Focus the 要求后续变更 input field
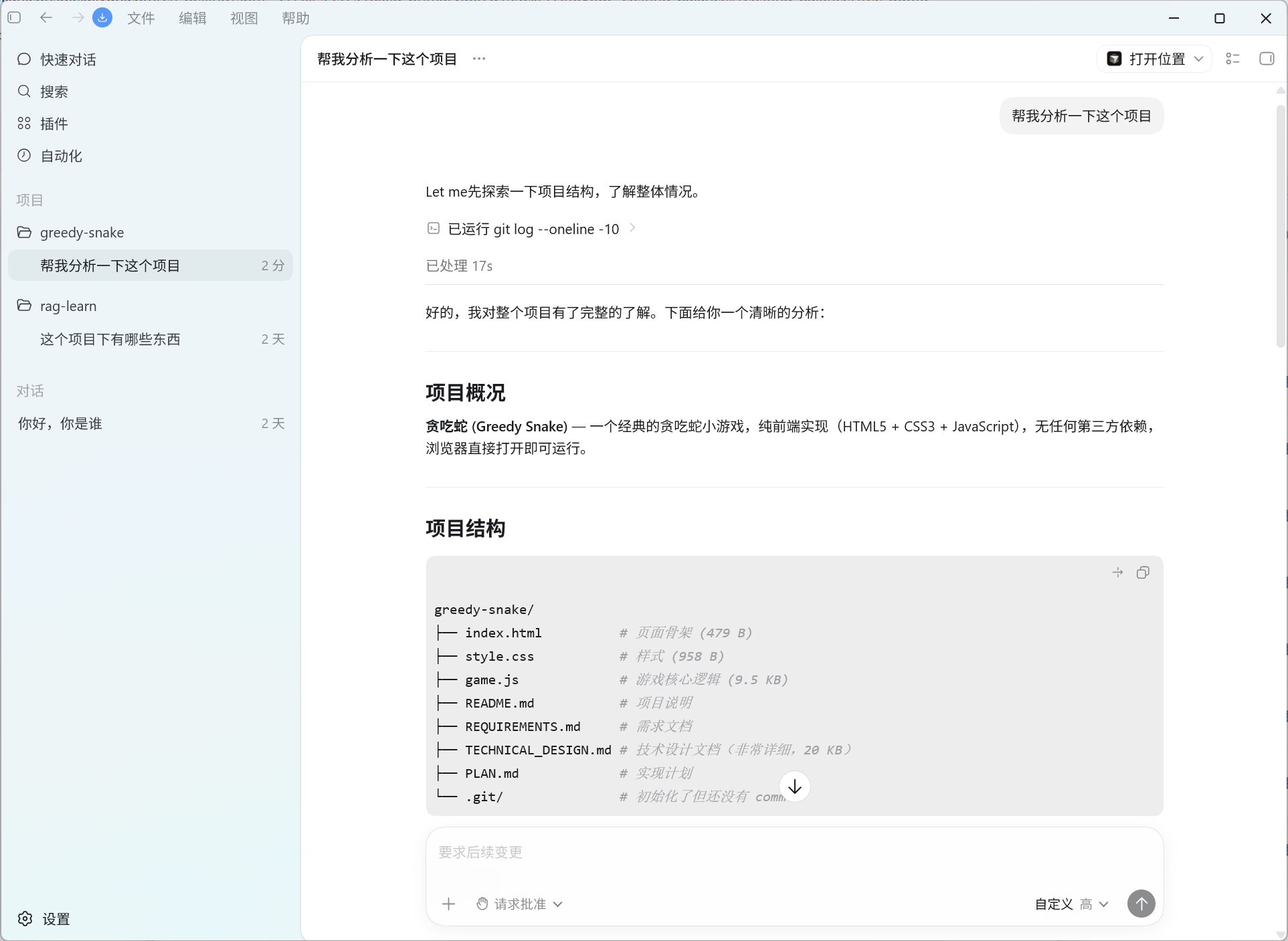The height and width of the screenshot is (941, 1288). [x=794, y=852]
